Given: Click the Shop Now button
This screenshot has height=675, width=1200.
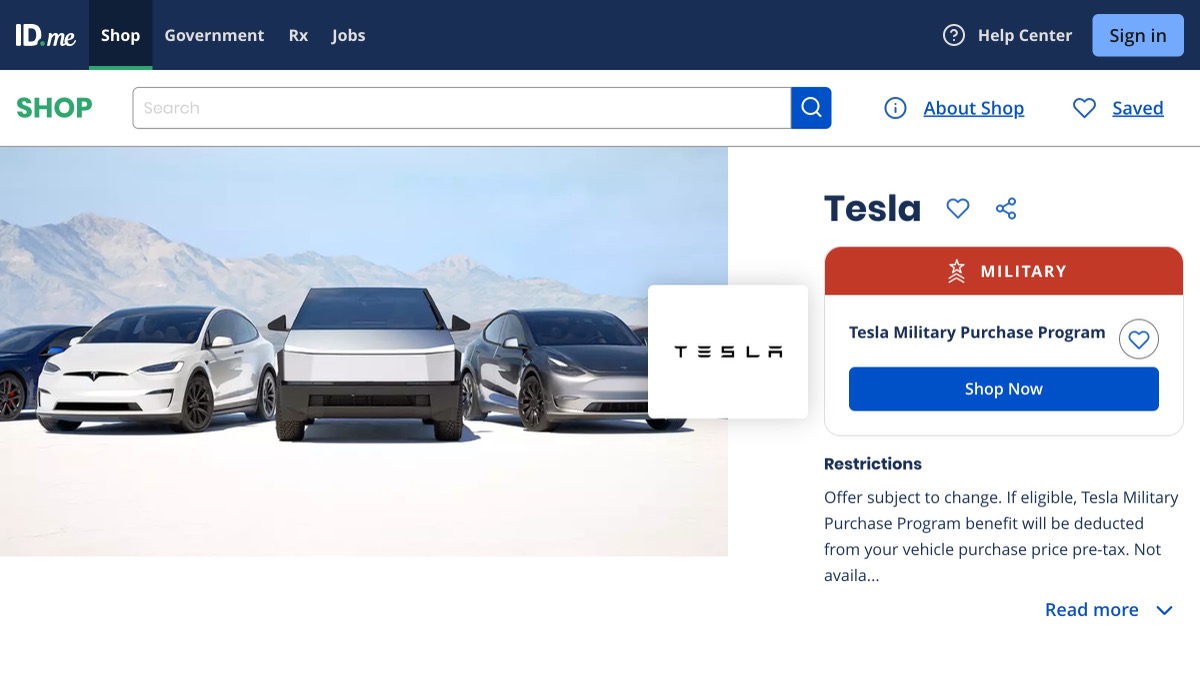Looking at the screenshot, I should [x=1004, y=389].
